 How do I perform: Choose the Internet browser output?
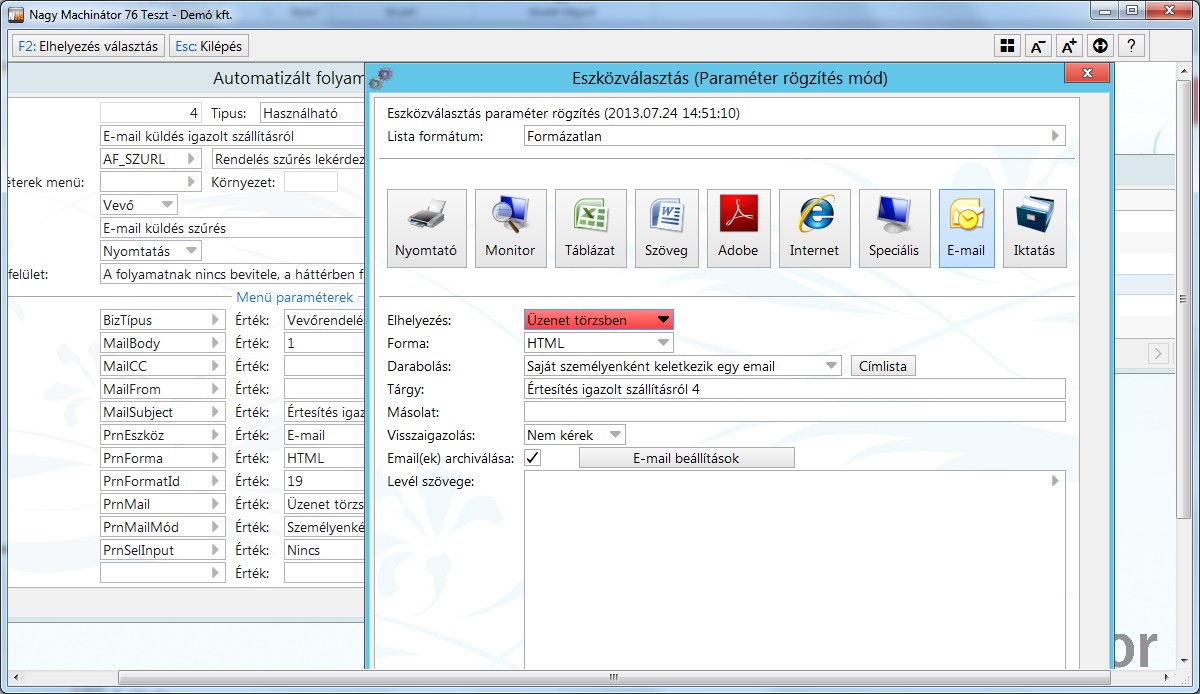814,228
